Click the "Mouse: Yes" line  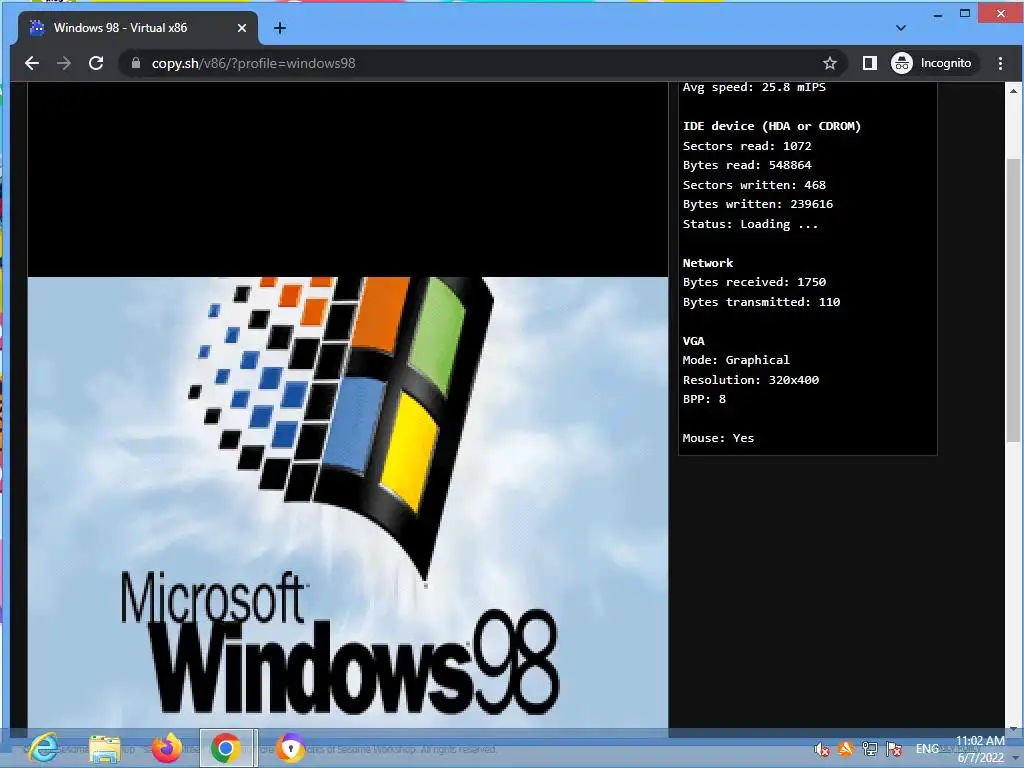[x=718, y=438]
